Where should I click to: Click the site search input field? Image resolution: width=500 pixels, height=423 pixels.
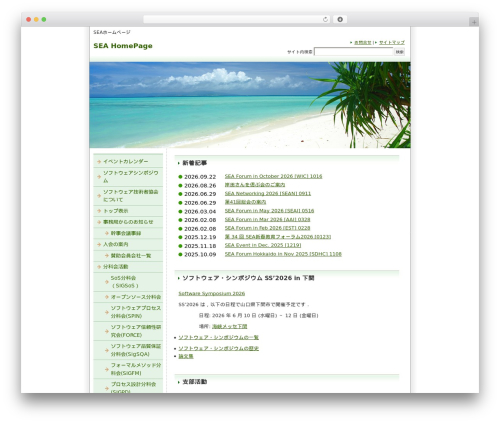[x=354, y=52]
